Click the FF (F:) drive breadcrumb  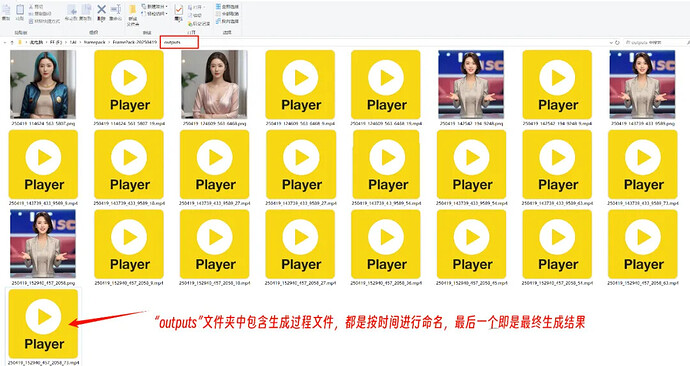(56, 42)
